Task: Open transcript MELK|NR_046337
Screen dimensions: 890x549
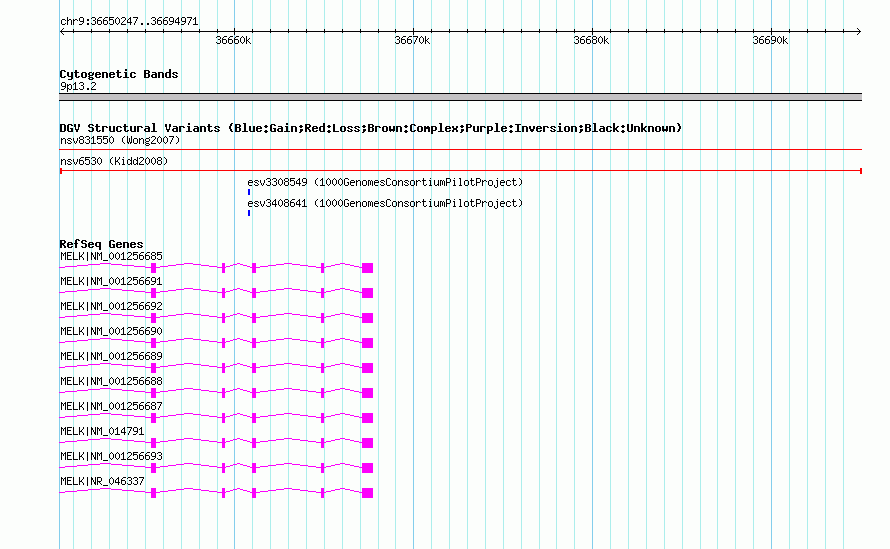Action: tap(102, 481)
